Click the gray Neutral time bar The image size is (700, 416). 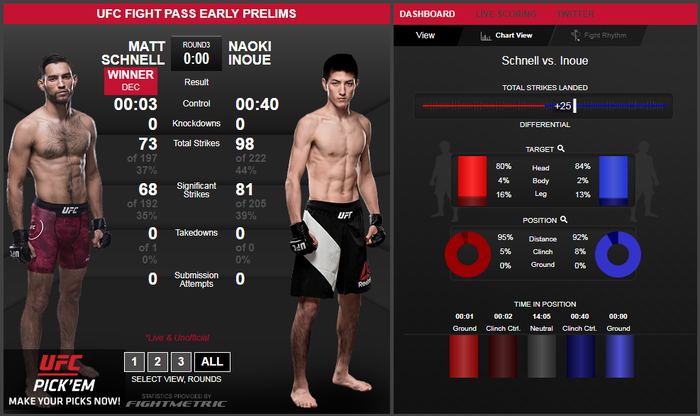coord(542,356)
